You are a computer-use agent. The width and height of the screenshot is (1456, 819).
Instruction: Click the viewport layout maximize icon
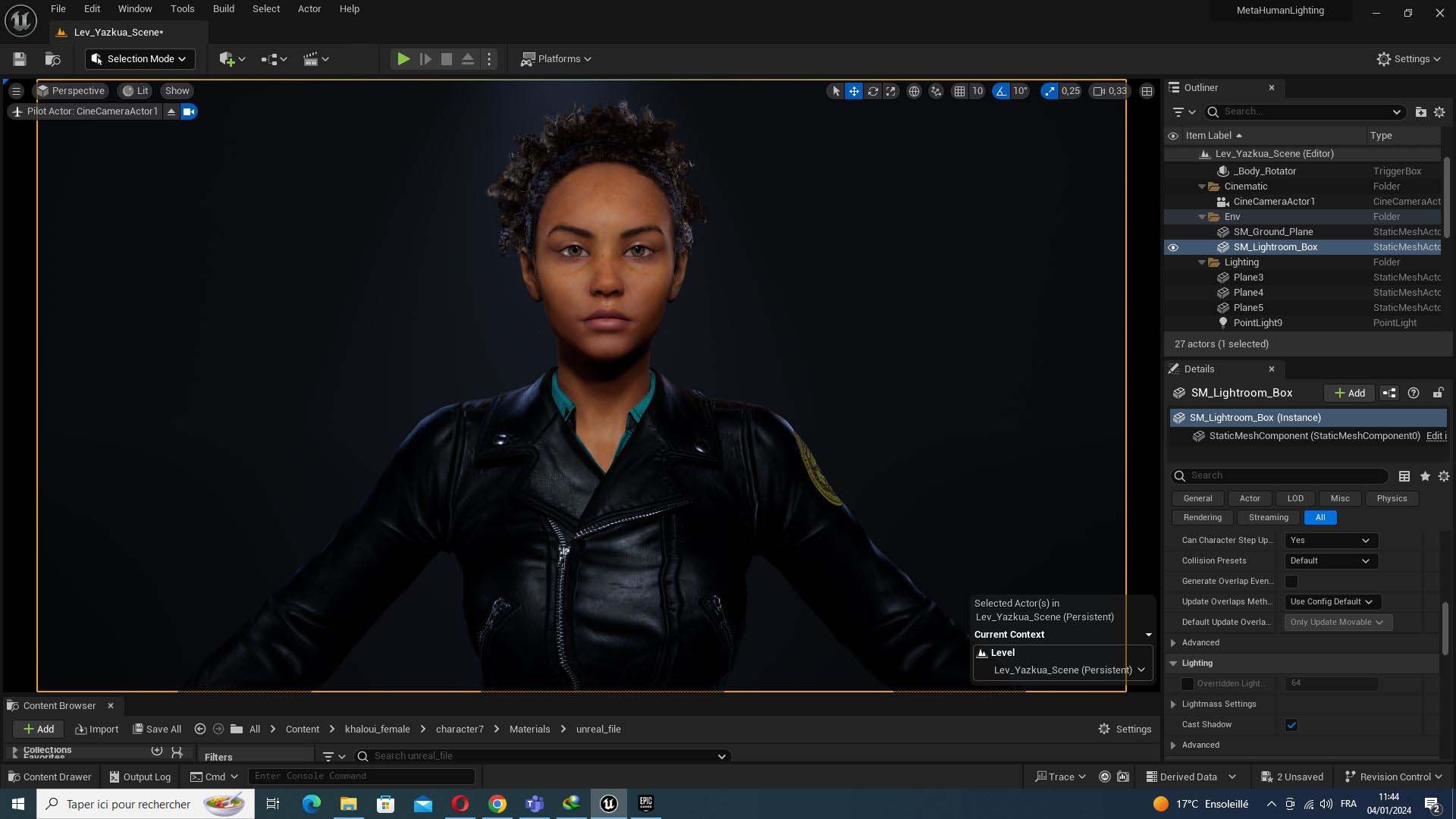pos(1147,91)
